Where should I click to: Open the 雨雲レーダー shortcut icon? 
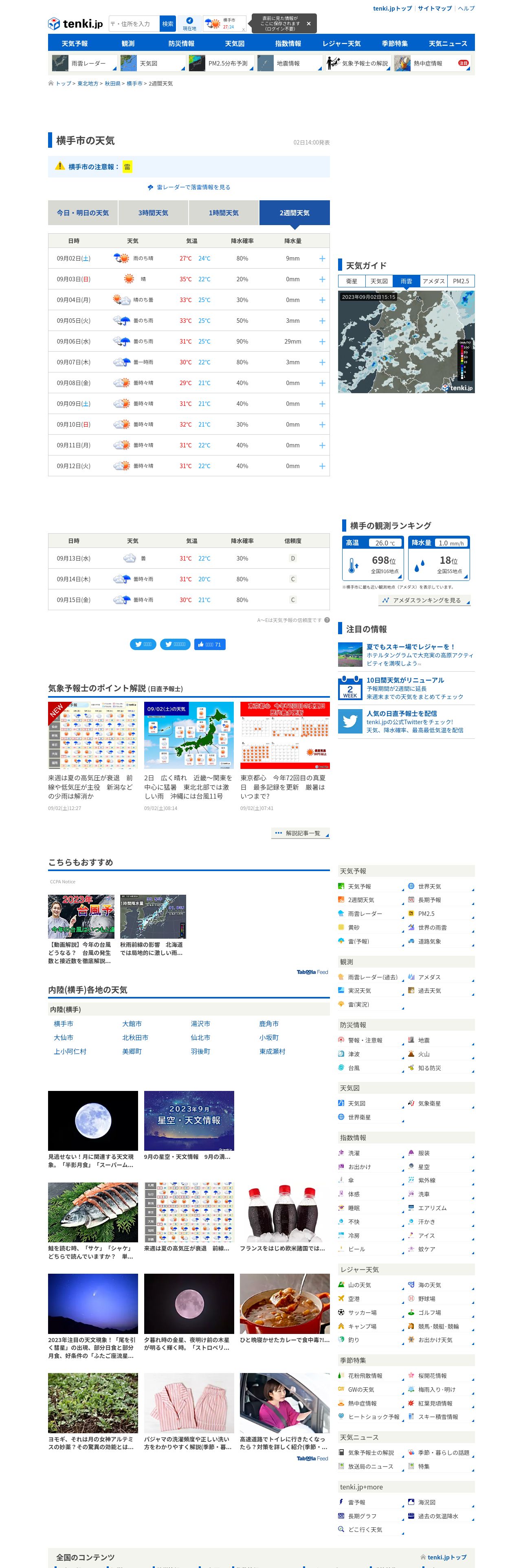coord(60,64)
